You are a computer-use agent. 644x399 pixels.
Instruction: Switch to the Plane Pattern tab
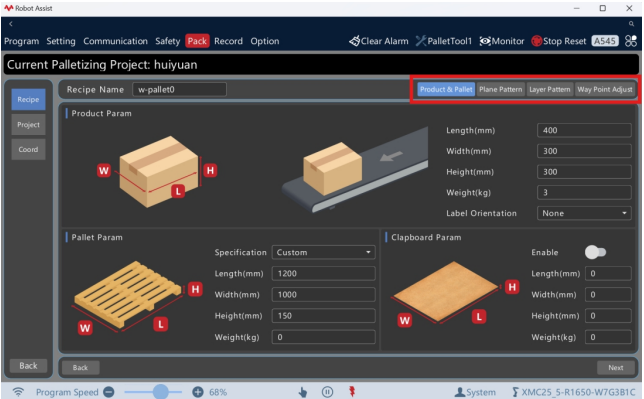click(x=500, y=89)
